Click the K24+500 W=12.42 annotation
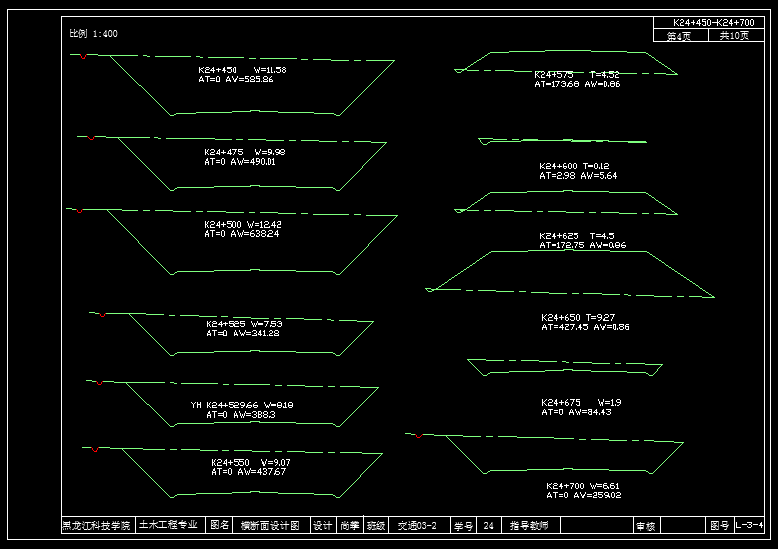This screenshot has height=549, width=778. coord(243,225)
